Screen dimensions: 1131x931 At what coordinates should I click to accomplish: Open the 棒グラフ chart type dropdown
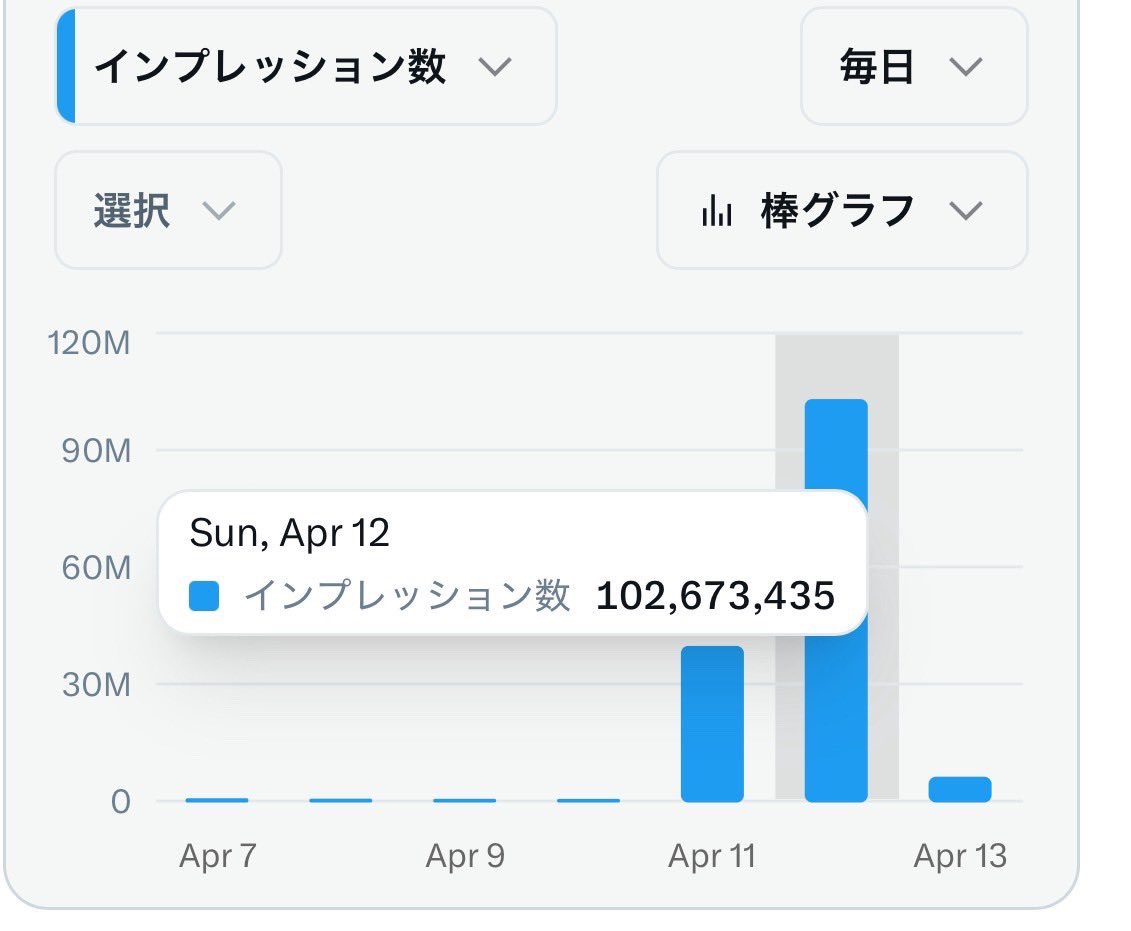pos(842,211)
